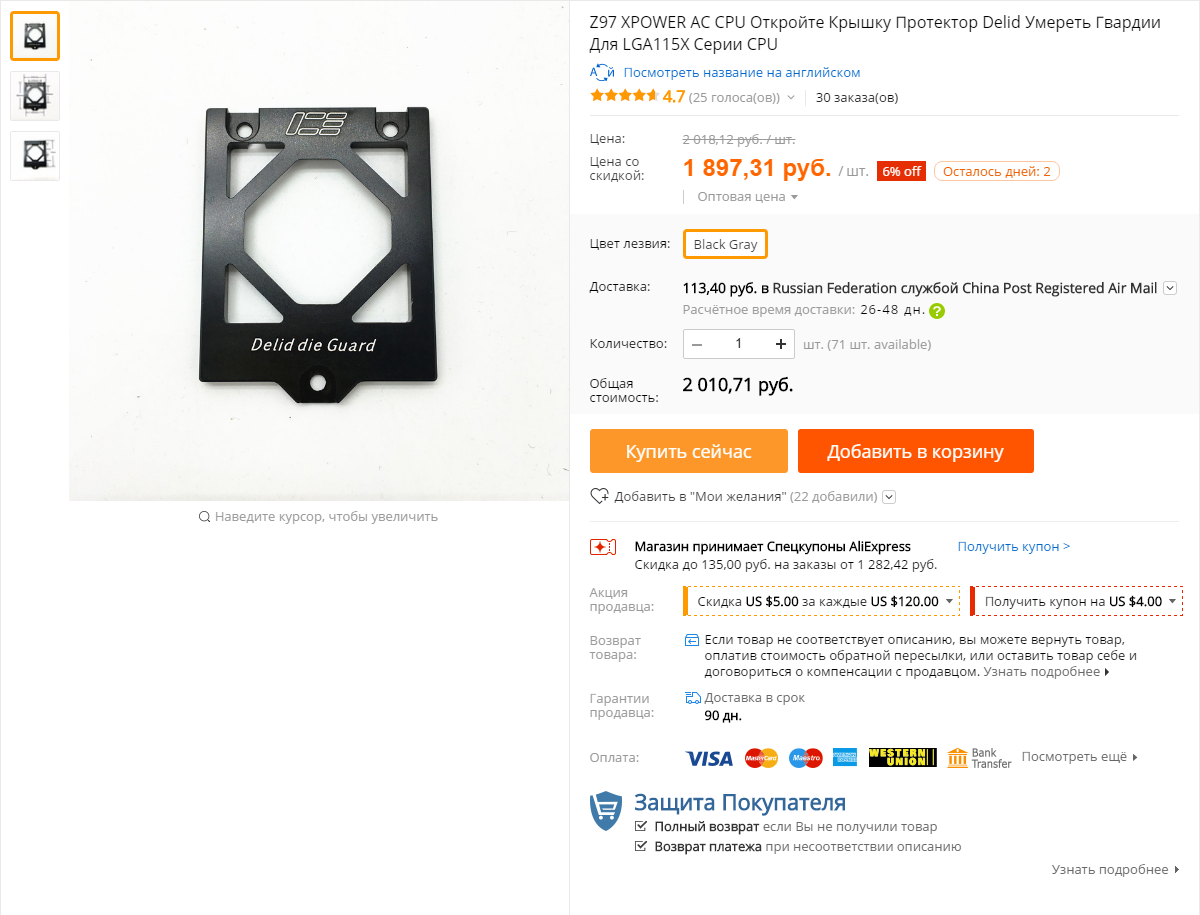This screenshot has width=1200, height=915.
Task: Click the green delivery time help icon
Action: 936,311
